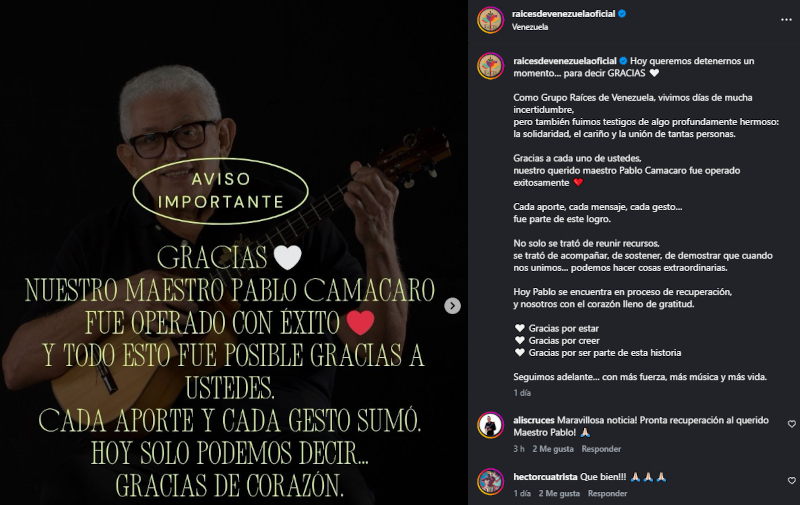
Task: Reply to aliscruces comment via Responder
Action: pos(601,449)
